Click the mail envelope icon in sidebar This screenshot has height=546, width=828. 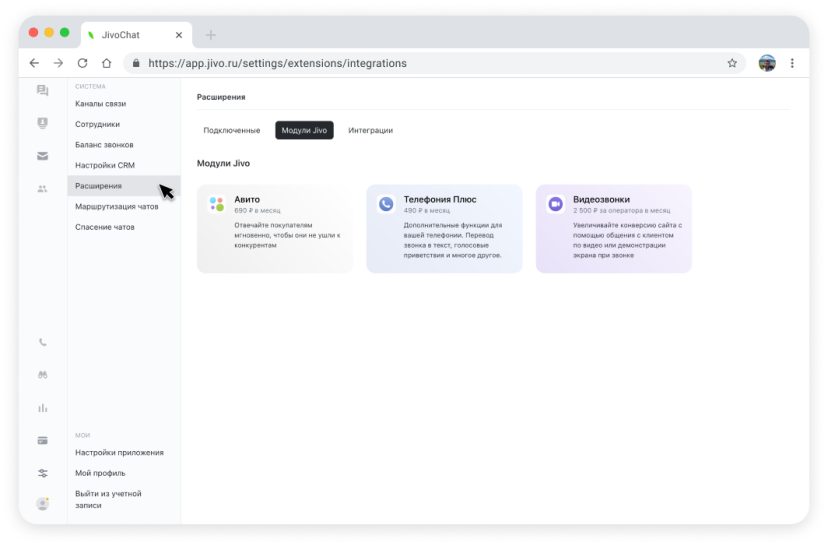42,156
